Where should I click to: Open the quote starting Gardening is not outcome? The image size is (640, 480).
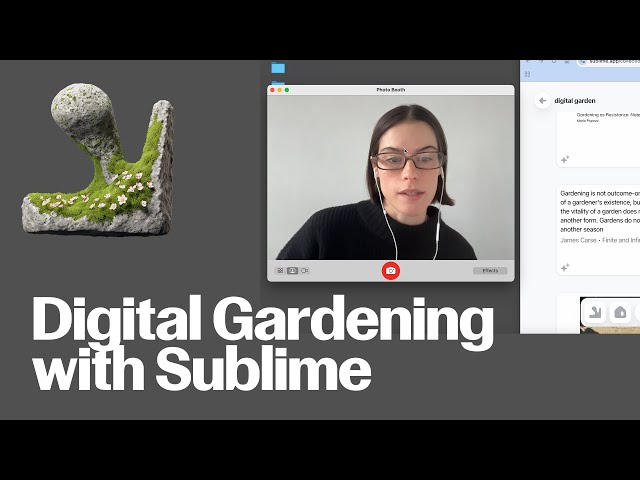[x=600, y=211]
